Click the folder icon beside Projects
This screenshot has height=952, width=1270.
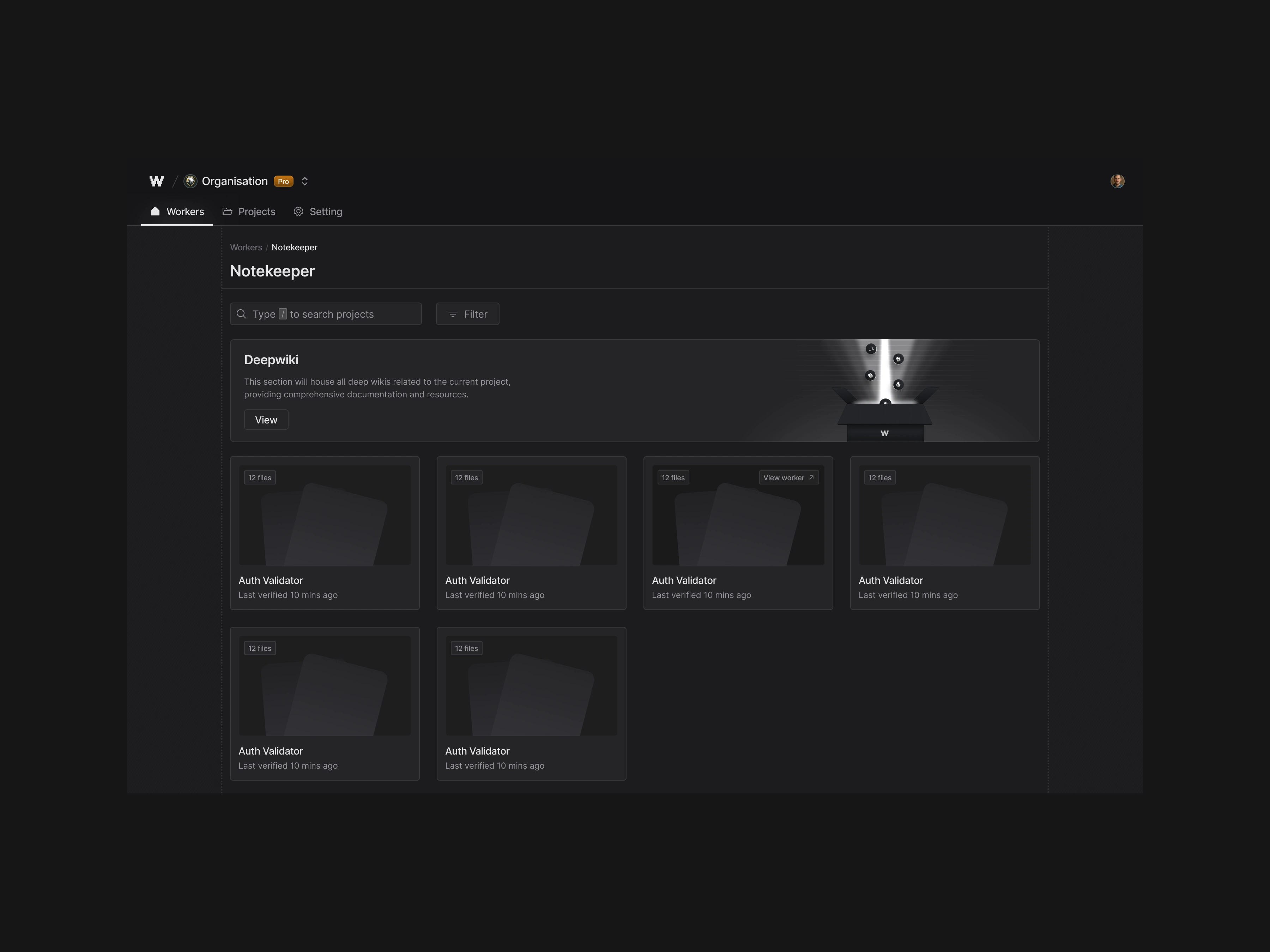227,211
